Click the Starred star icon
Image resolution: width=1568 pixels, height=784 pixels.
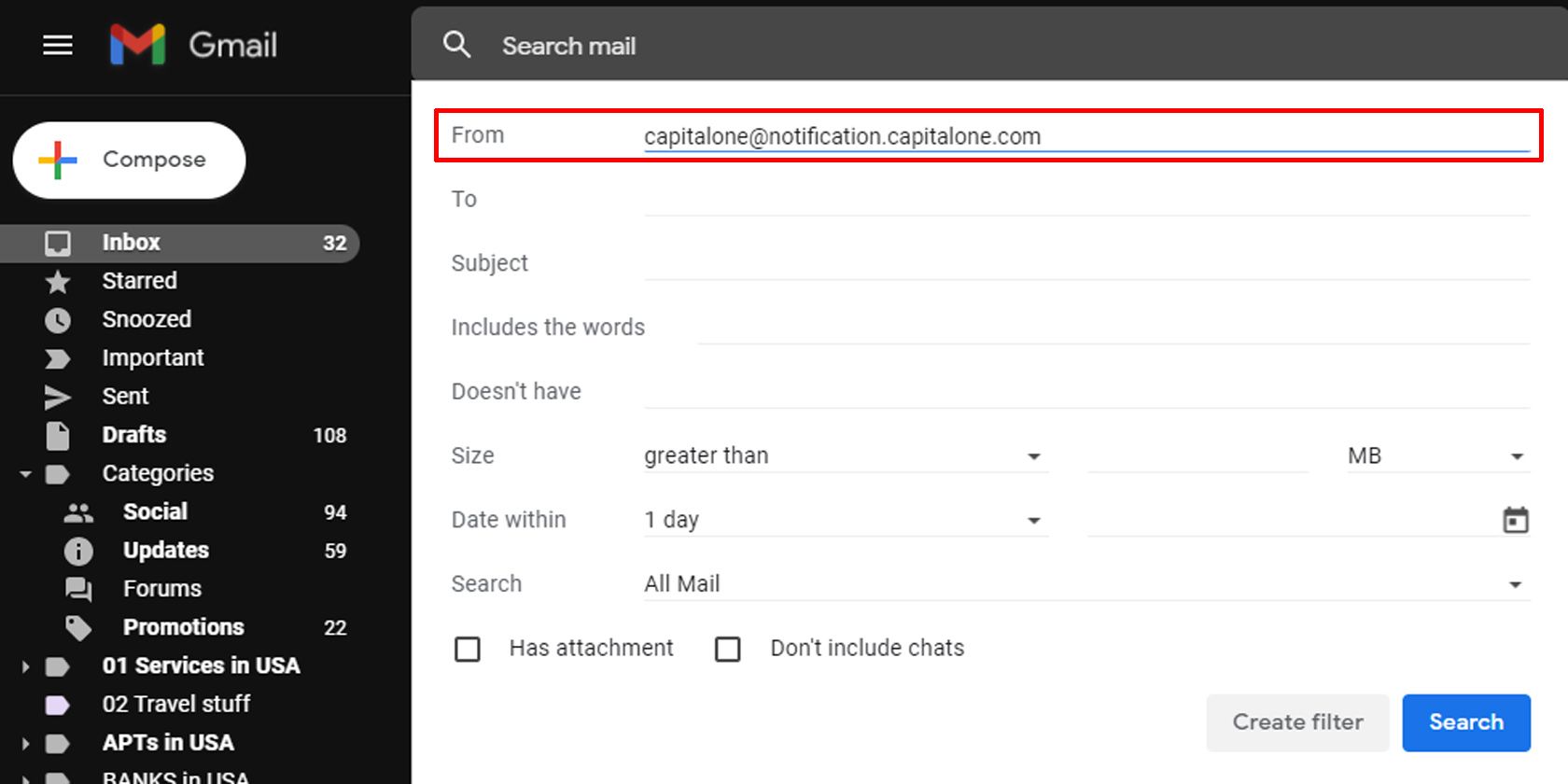[x=58, y=281]
